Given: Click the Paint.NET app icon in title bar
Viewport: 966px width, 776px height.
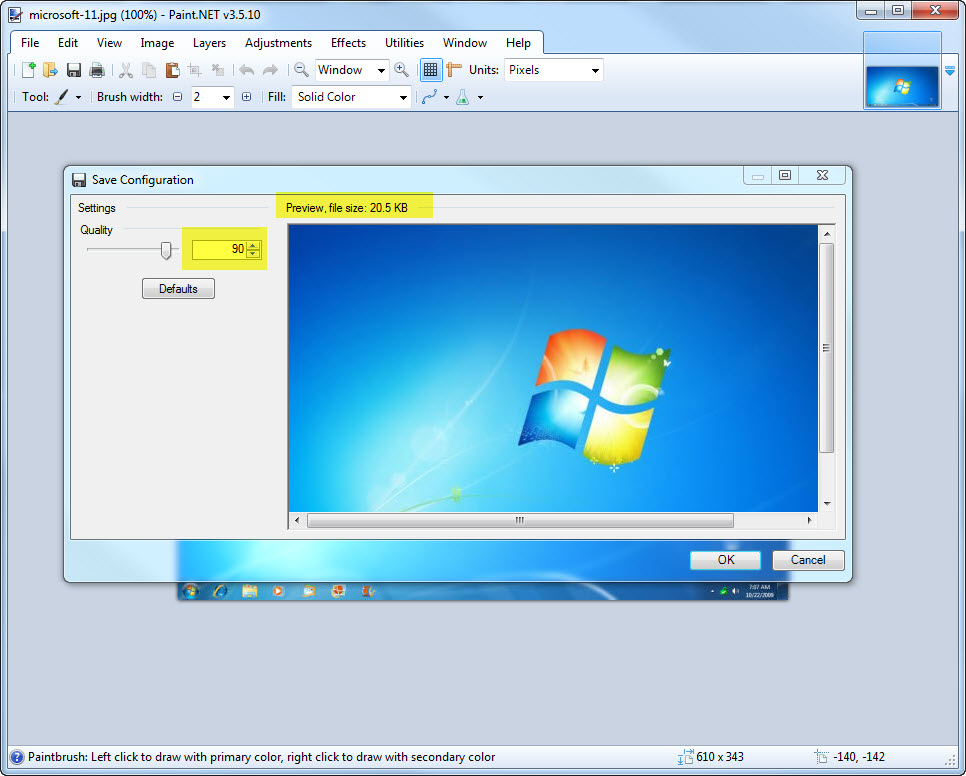Looking at the screenshot, I should 15,14.
